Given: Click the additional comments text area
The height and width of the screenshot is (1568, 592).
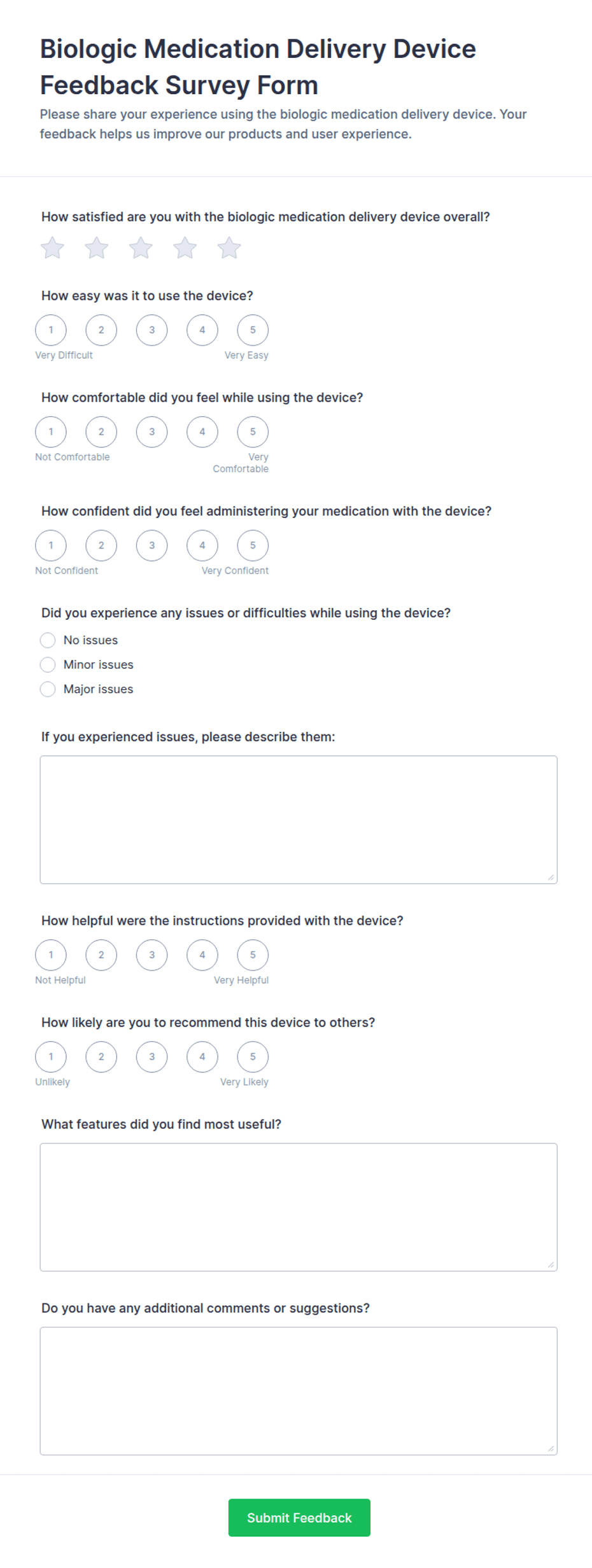Looking at the screenshot, I should pos(299,1391).
